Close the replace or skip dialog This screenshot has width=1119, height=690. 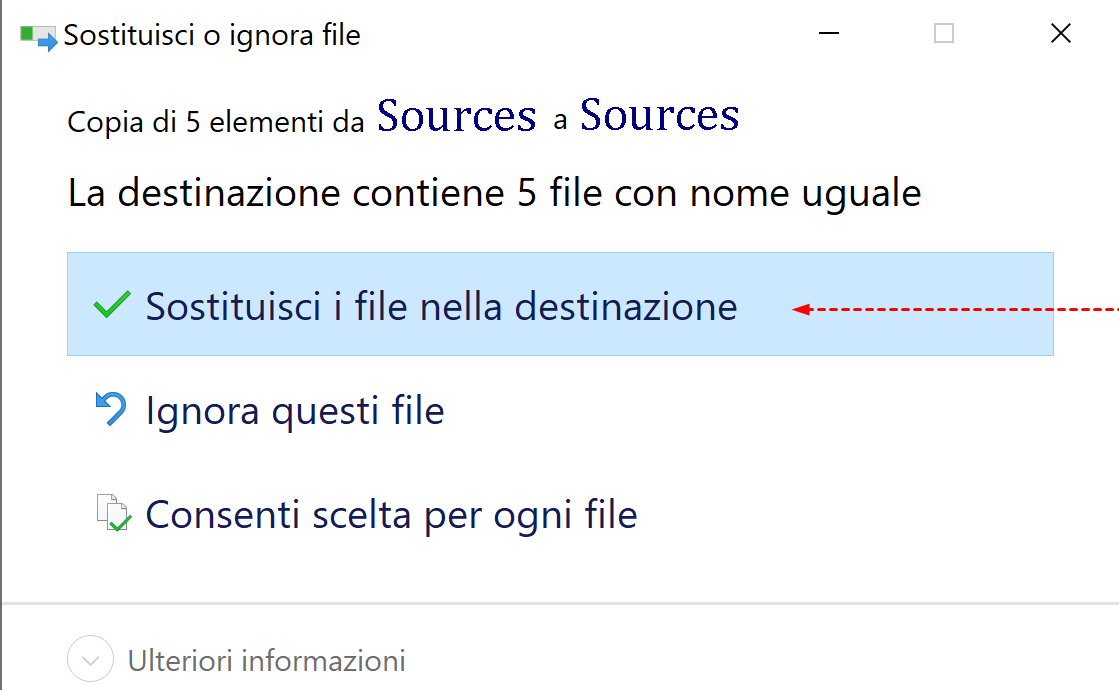coord(1061,34)
